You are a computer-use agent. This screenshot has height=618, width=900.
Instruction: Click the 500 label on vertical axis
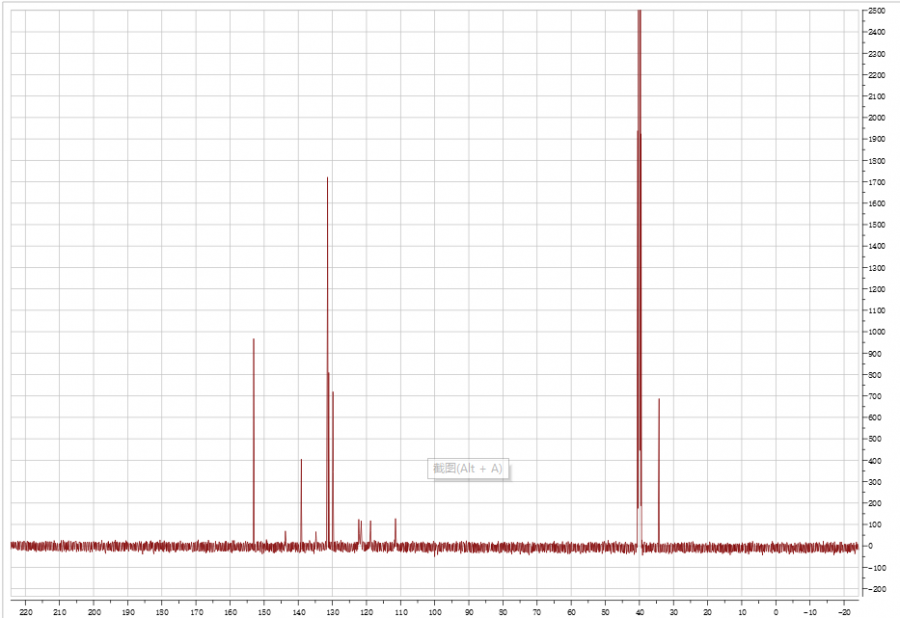click(x=876, y=439)
